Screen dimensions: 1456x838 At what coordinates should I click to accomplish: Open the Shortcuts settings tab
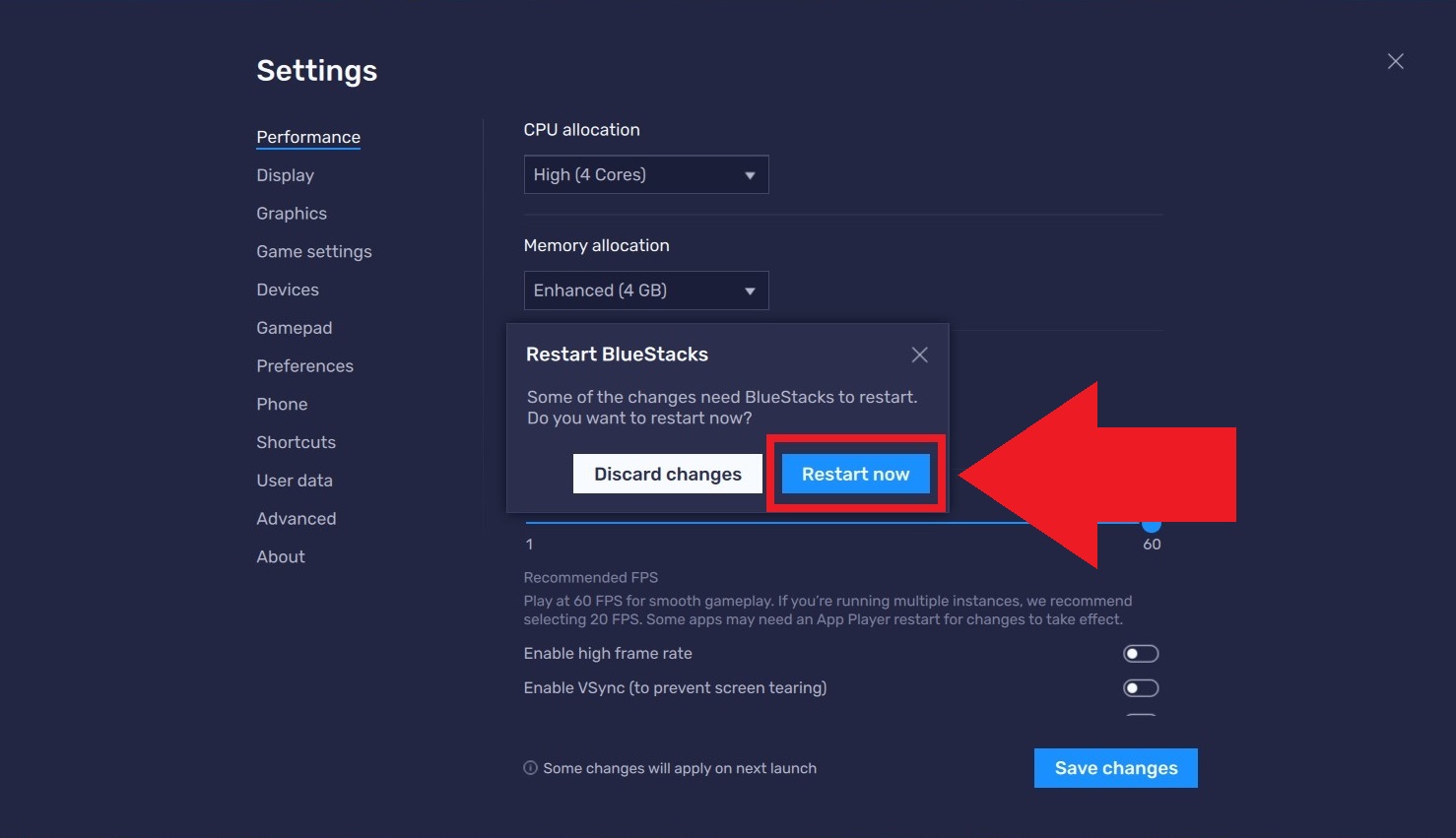296,442
